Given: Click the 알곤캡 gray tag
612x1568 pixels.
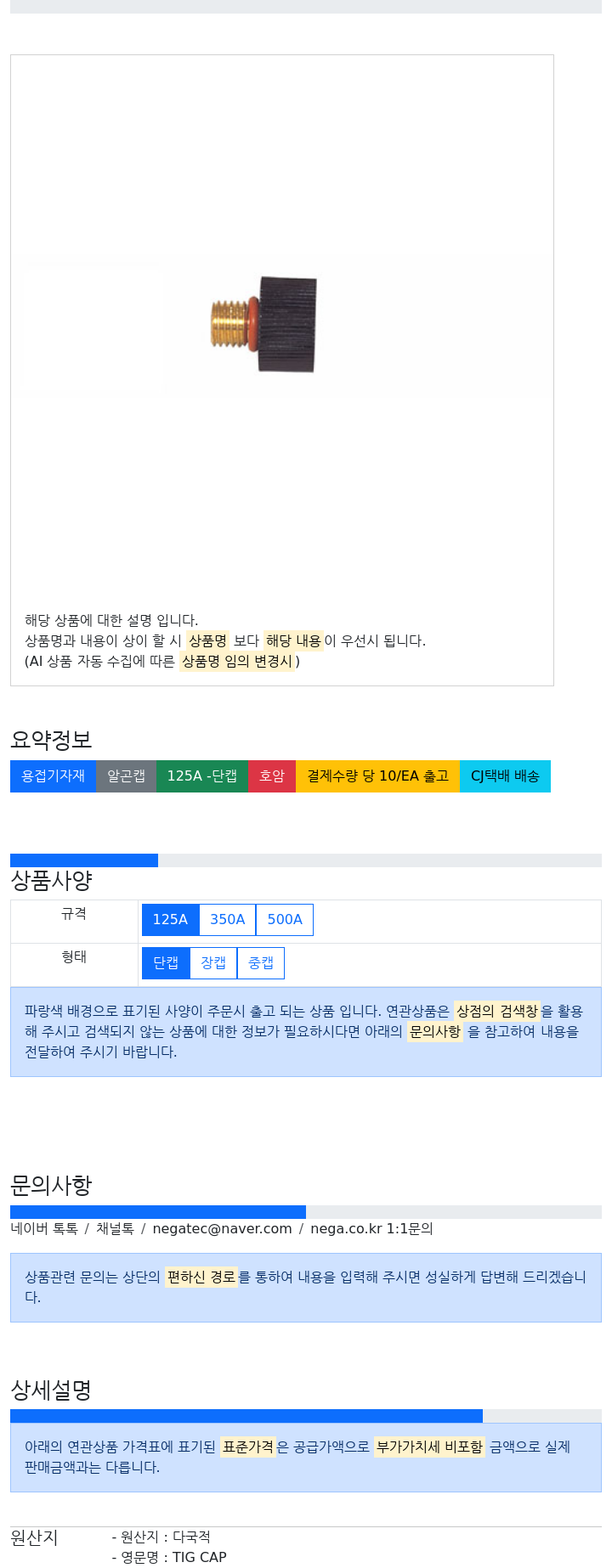Looking at the screenshot, I should tap(126, 776).
